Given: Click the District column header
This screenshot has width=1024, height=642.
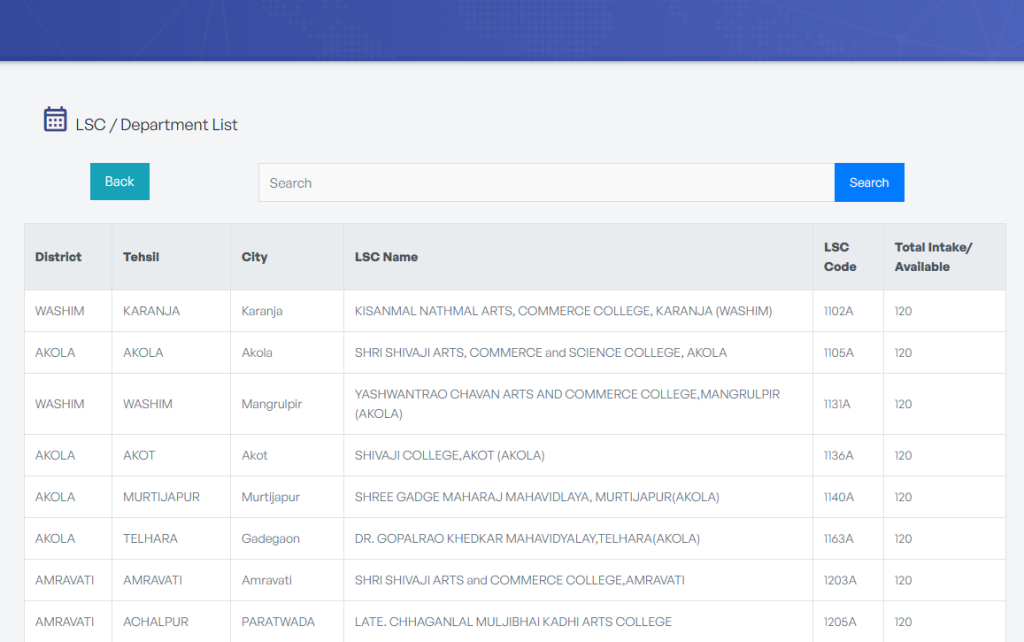Looking at the screenshot, I should click(x=58, y=257).
